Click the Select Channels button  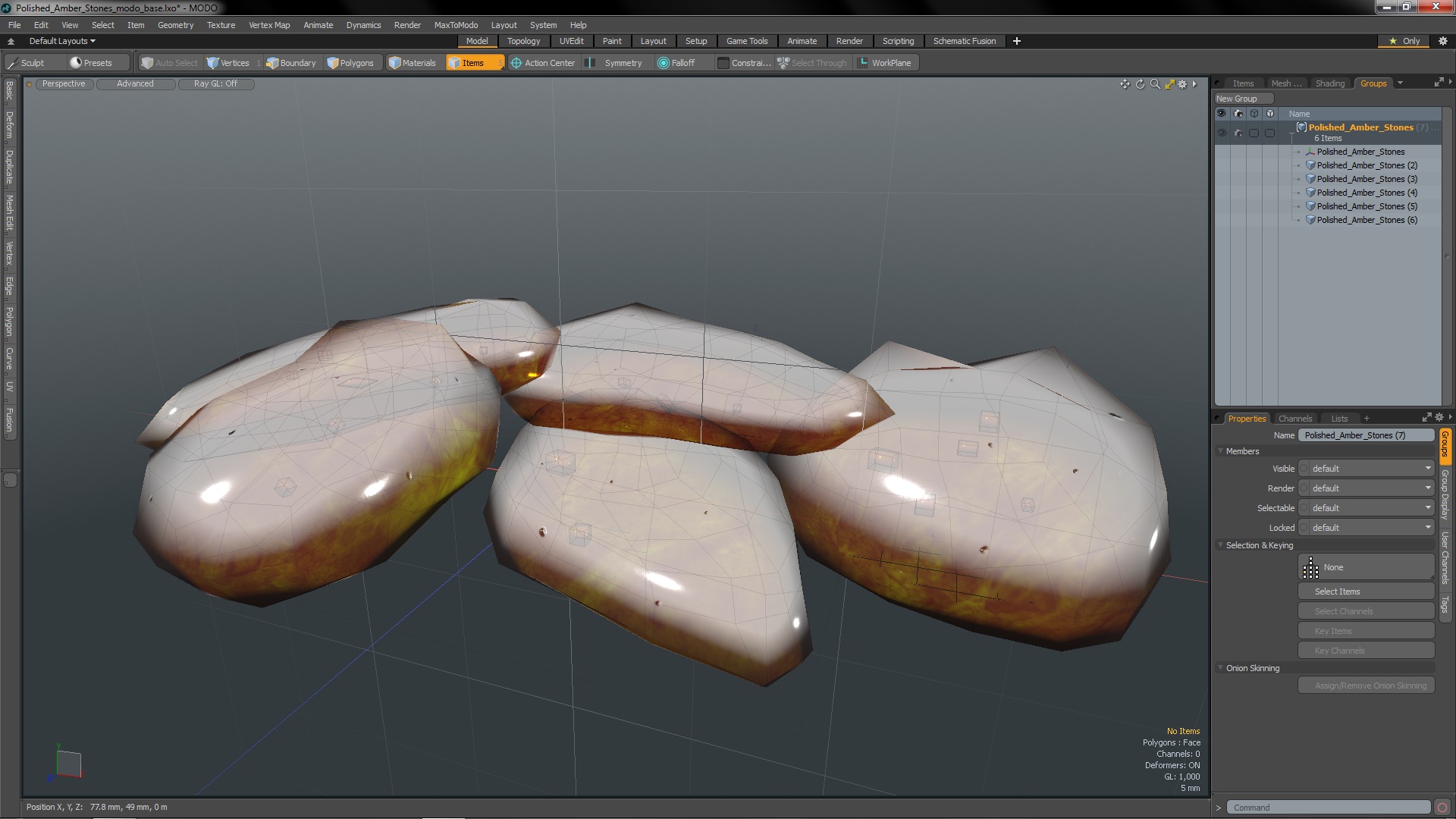1366,611
